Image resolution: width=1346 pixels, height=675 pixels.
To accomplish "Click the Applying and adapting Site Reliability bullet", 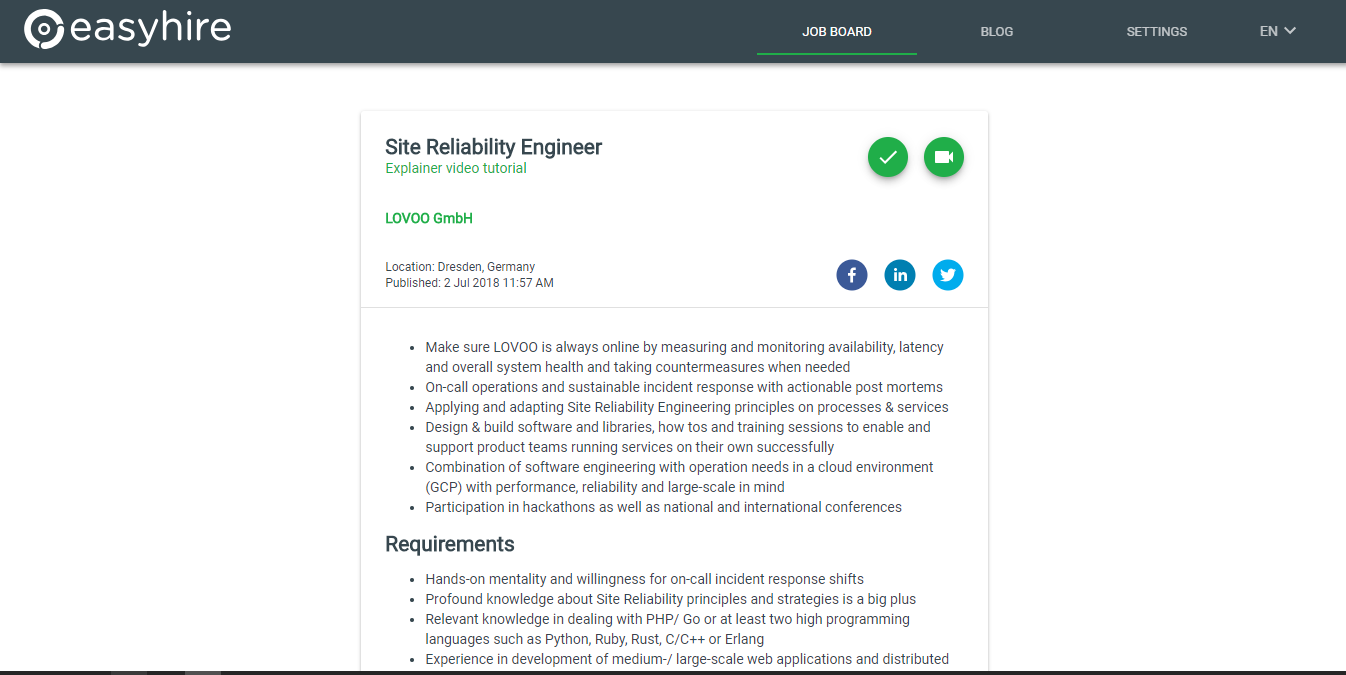I will pos(687,407).
